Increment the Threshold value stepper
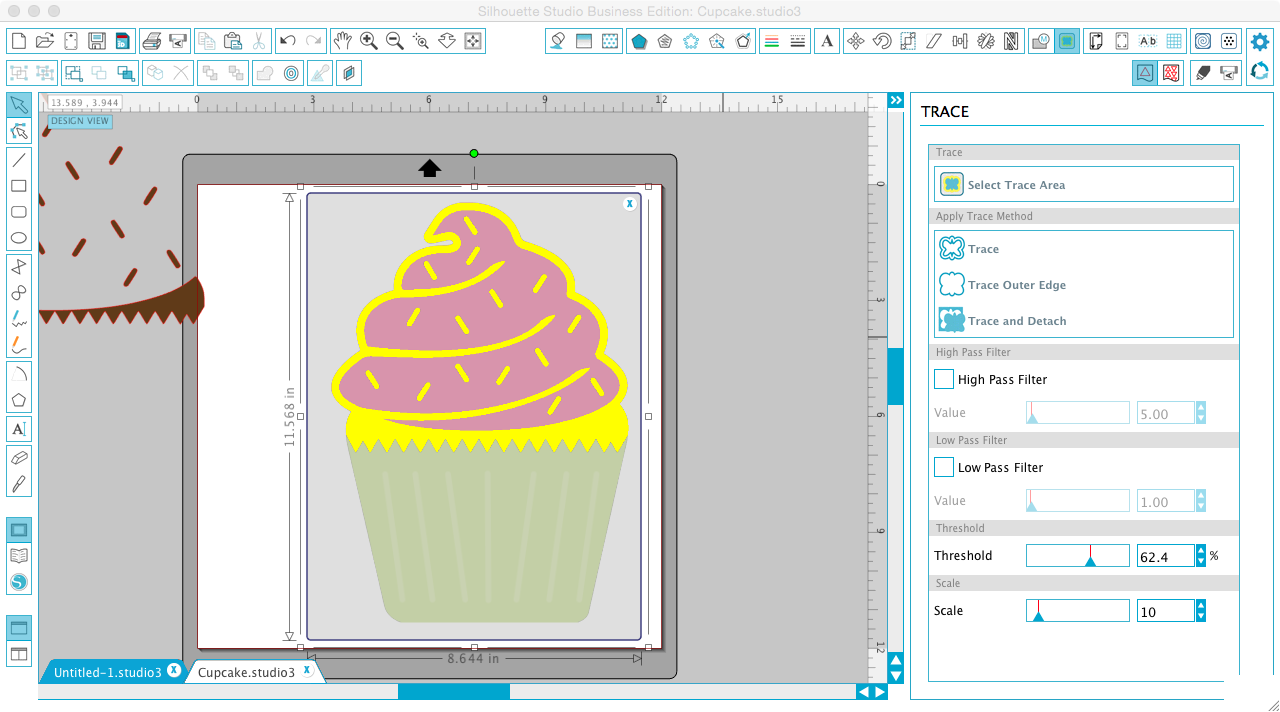 [x=1200, y=551]
